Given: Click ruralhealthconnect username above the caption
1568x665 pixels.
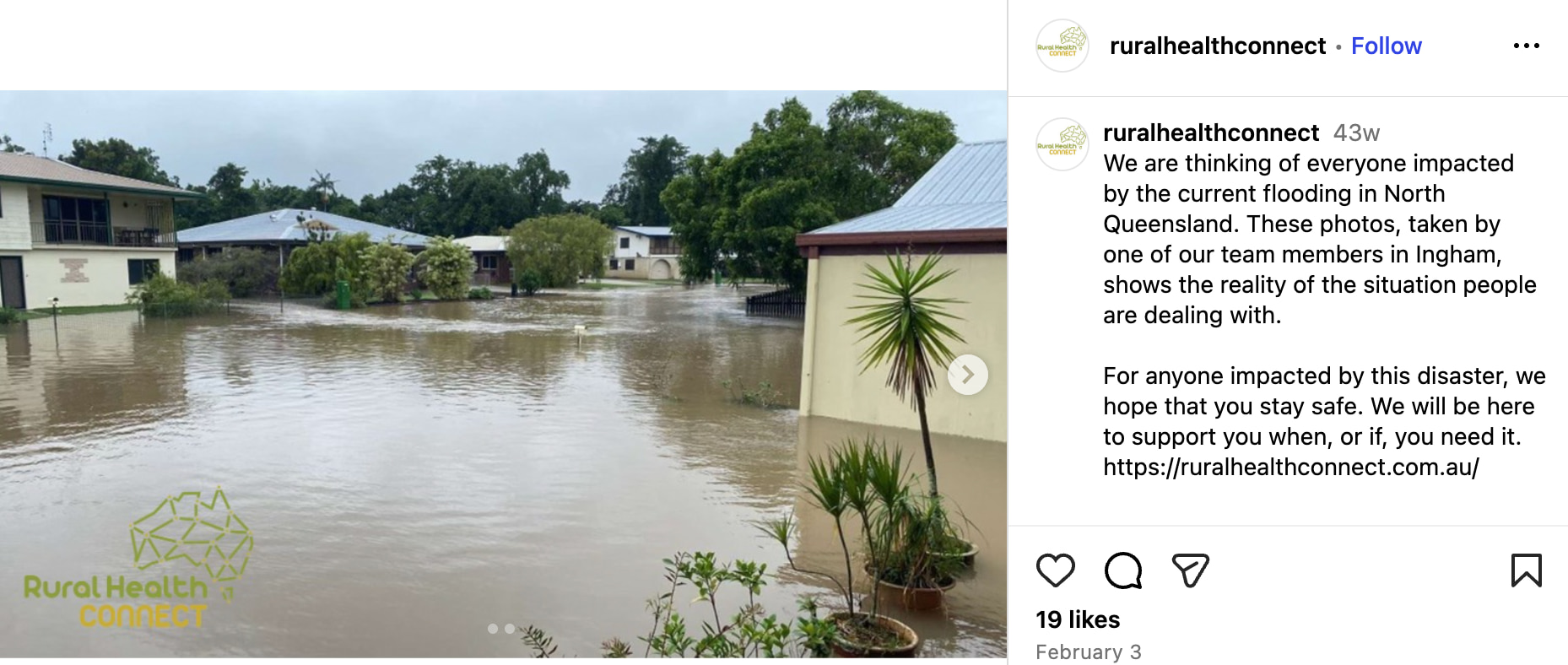Looking at the screenshot, I should click(x=1211, y=132).
